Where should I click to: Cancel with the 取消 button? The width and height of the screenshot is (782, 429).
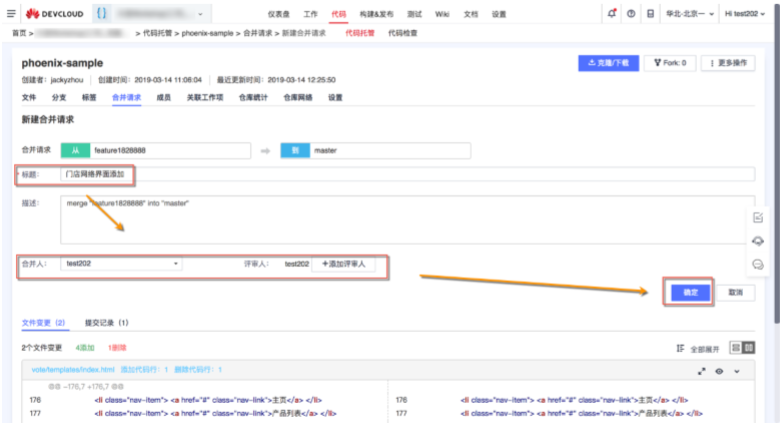(x=736, y=293)
